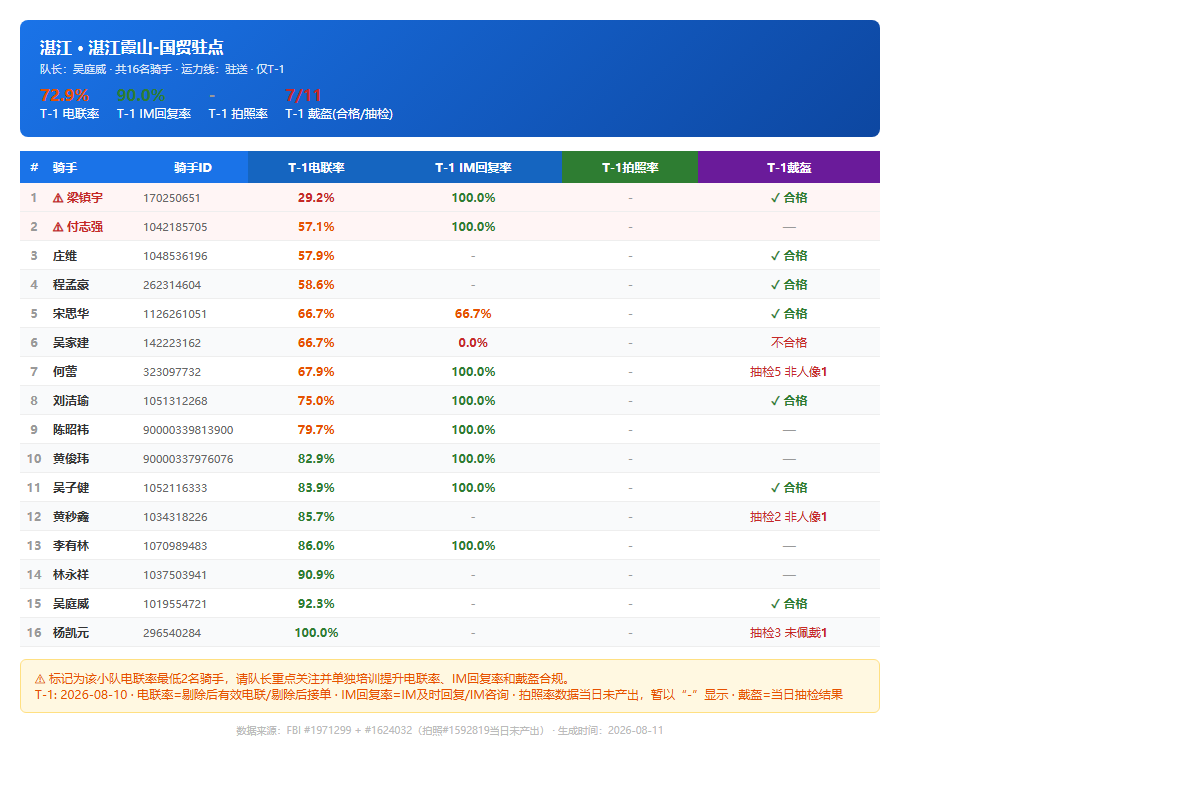Click the 抽检2 非人像1 helmet cell
The width and height of the screenshot is (1200, 800).
pos(789,517)
